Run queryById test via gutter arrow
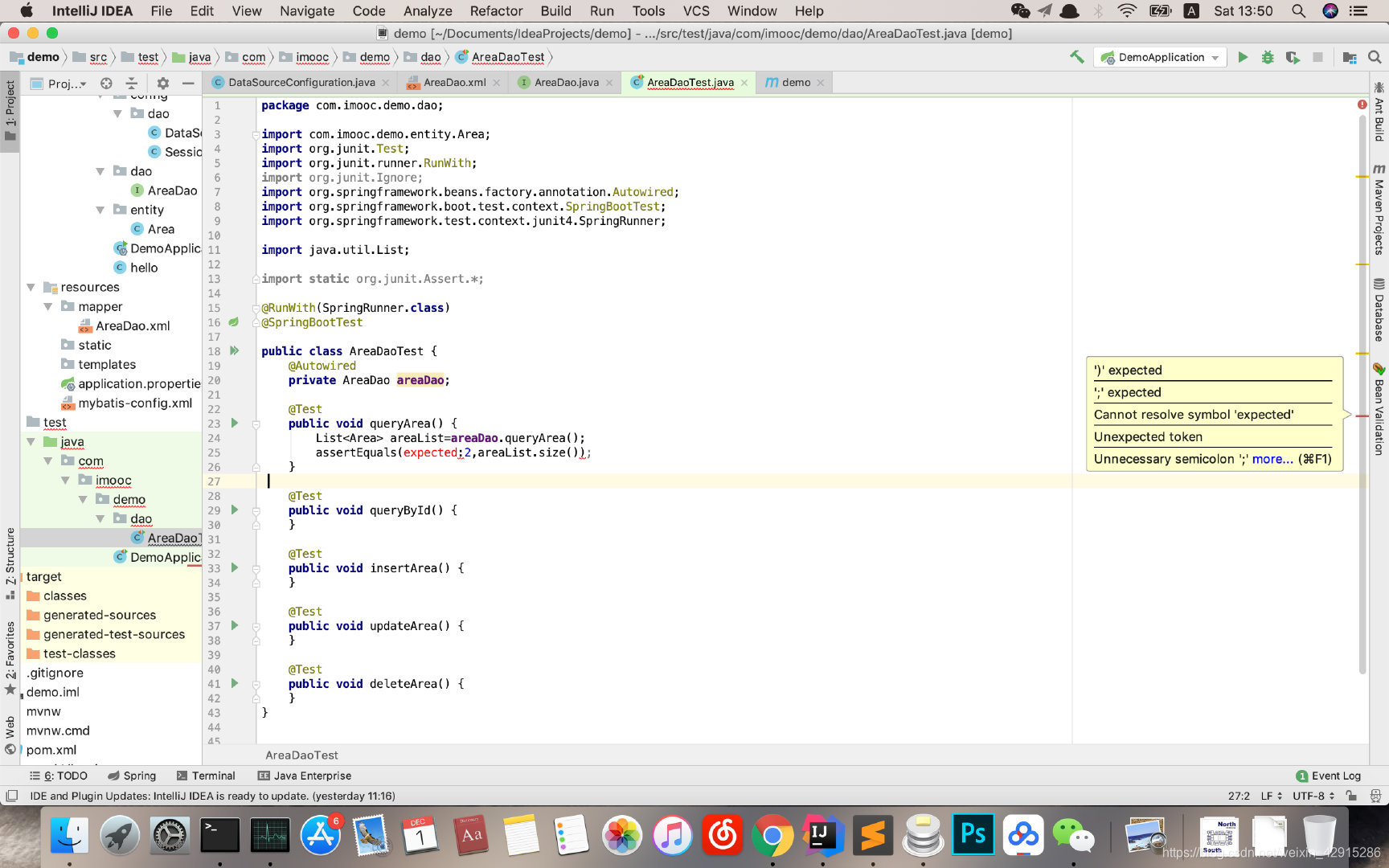Image resolution: width=1389 pixels, height=868 pixels. (x=235, y=510)
